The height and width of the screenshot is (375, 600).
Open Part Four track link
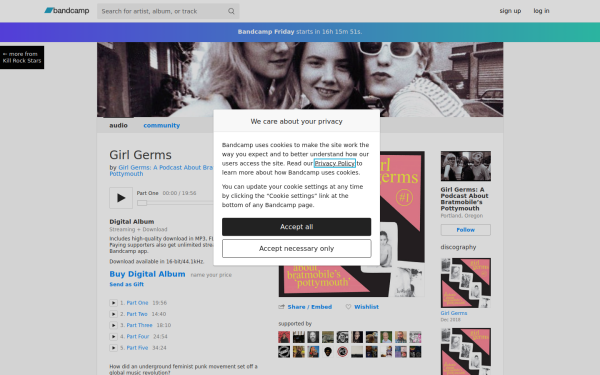138,337
